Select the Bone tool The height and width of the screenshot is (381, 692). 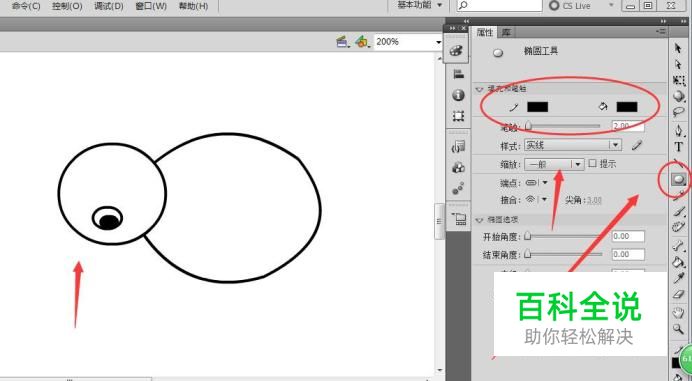click(x=679, y=246)
